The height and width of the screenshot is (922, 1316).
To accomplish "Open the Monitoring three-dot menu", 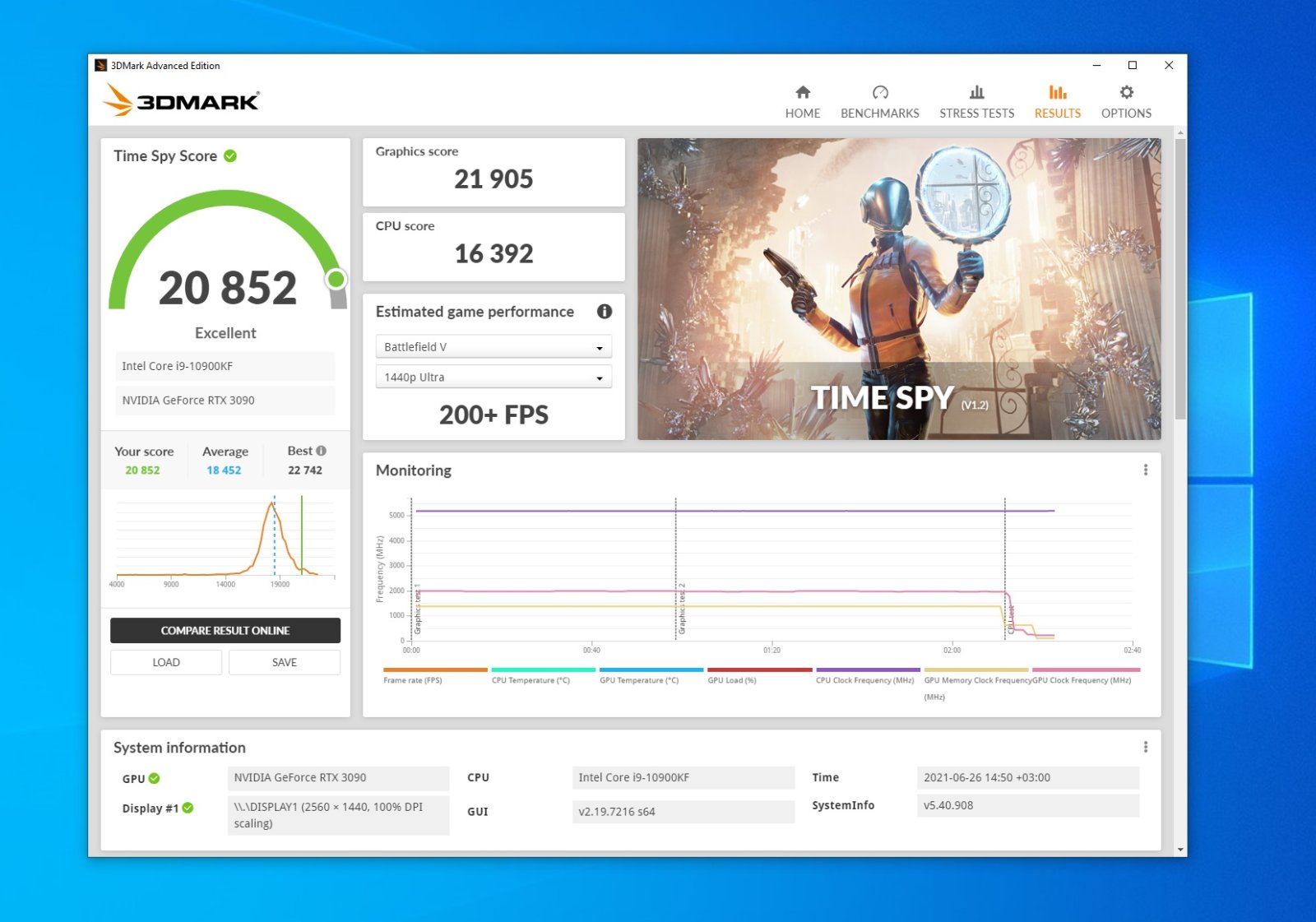I will pos(1145,470).
